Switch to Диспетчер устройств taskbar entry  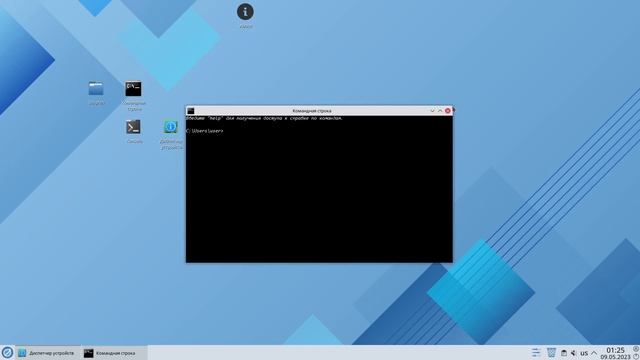pyautogui.click(x=47, y=353)
